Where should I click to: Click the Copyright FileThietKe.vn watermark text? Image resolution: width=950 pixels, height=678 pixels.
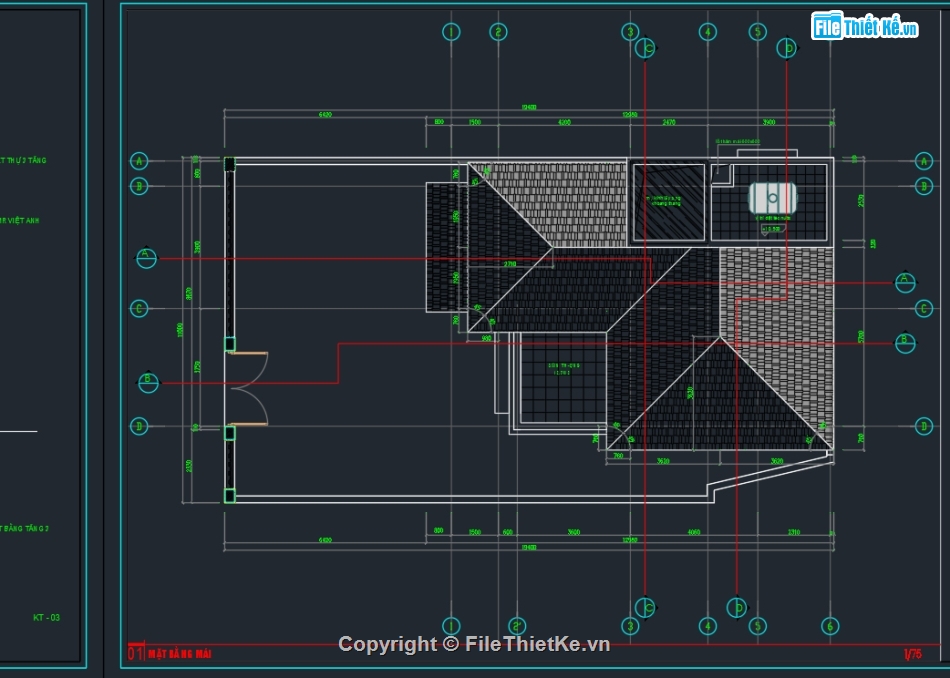(x=474, y=644)
